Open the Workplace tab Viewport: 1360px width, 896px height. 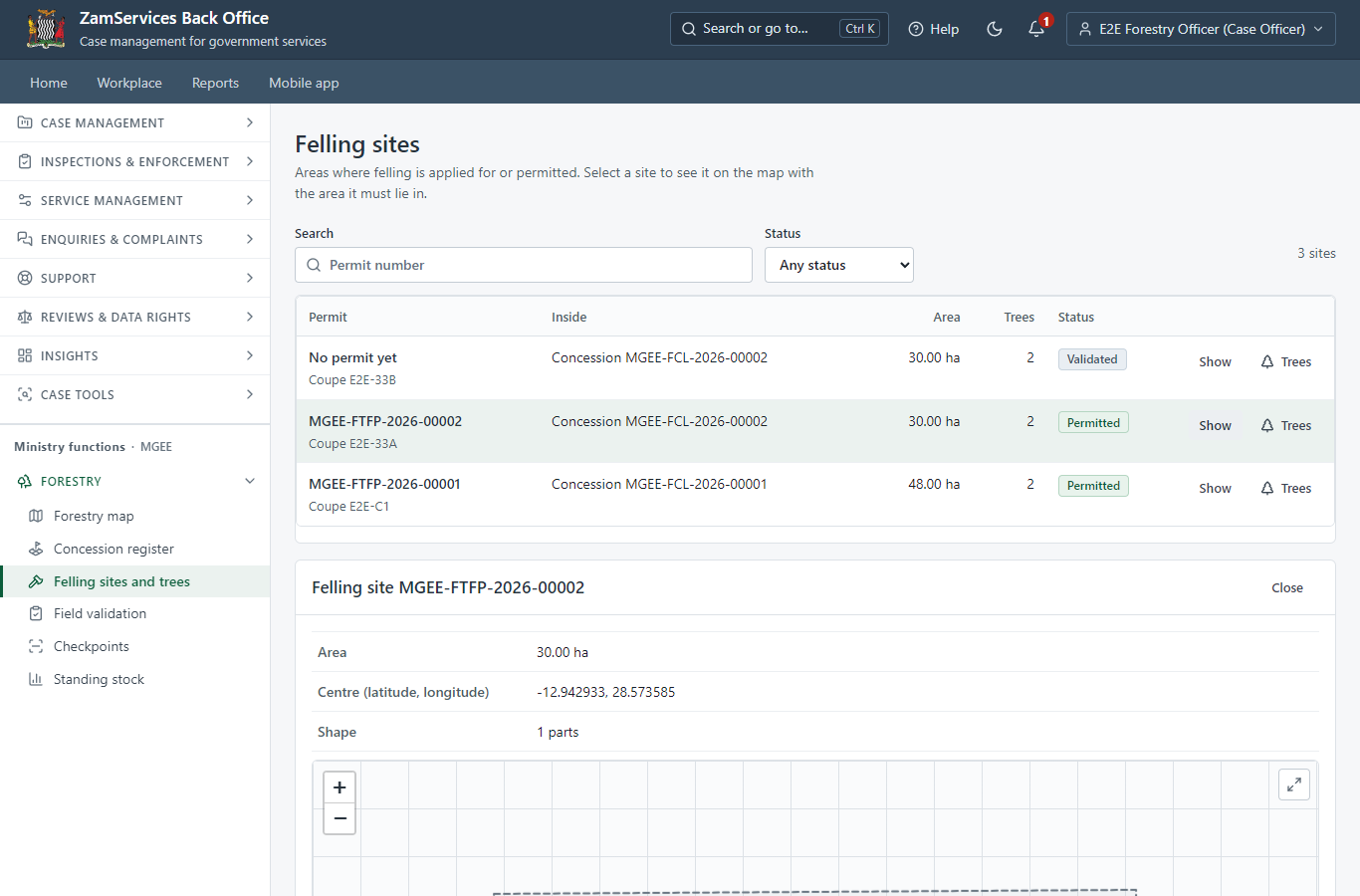[x=129, y=83]
